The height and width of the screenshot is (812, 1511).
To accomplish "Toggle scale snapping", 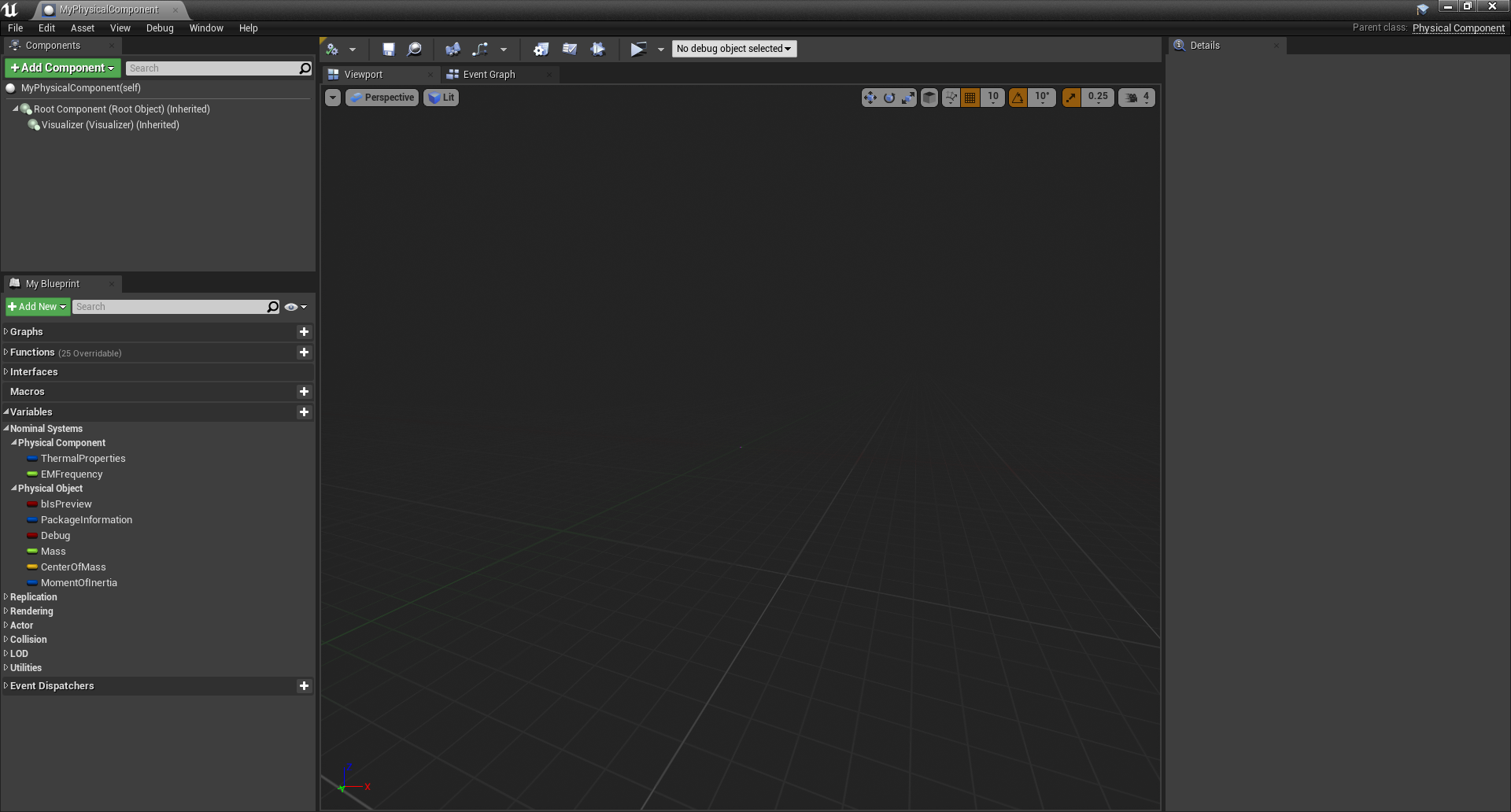I will tap(1071, 98).
